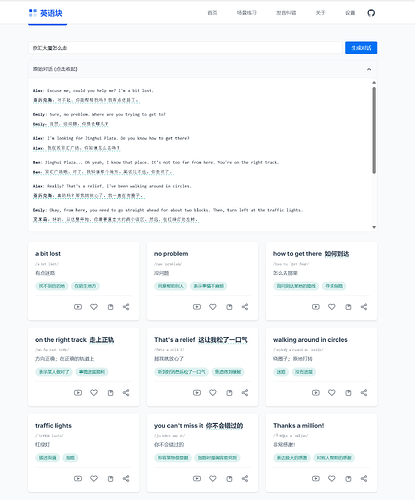Favorite the 'traffic lights' card
The image size is (415, 500).
click(x=94, y=479)
